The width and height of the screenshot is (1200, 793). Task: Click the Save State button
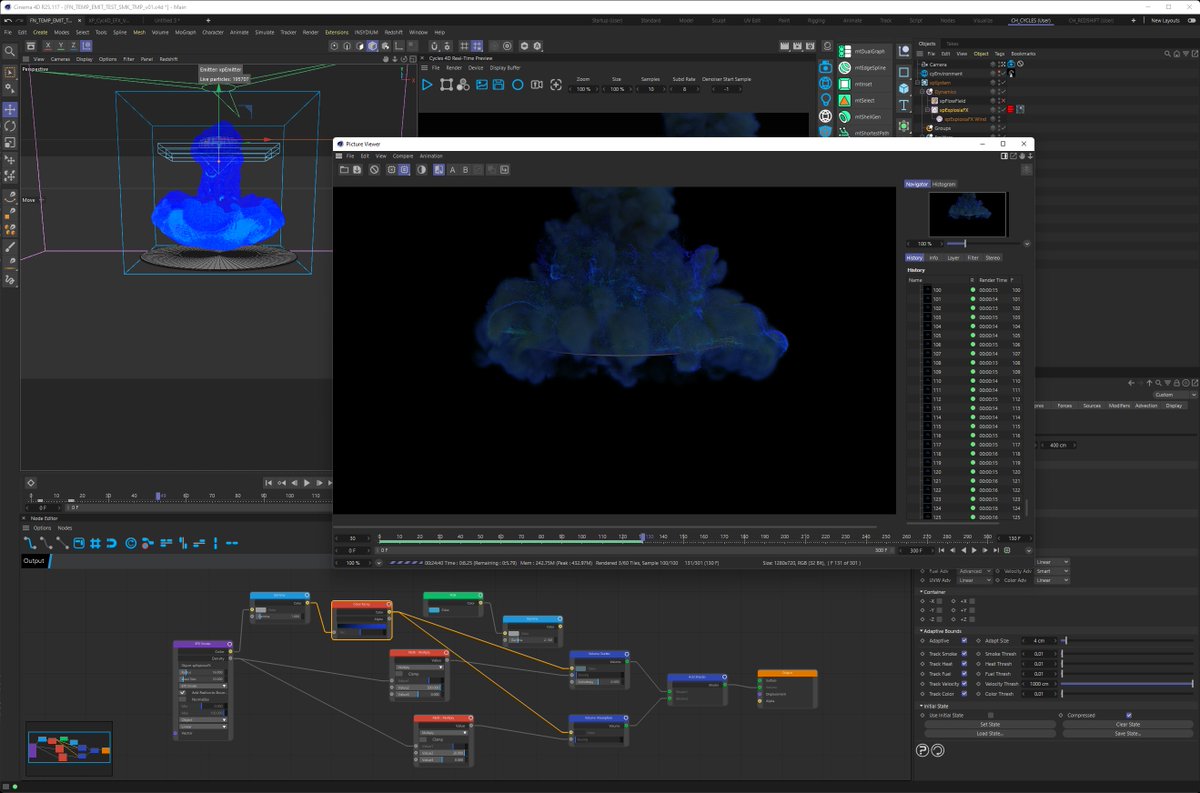(1128, 733)
